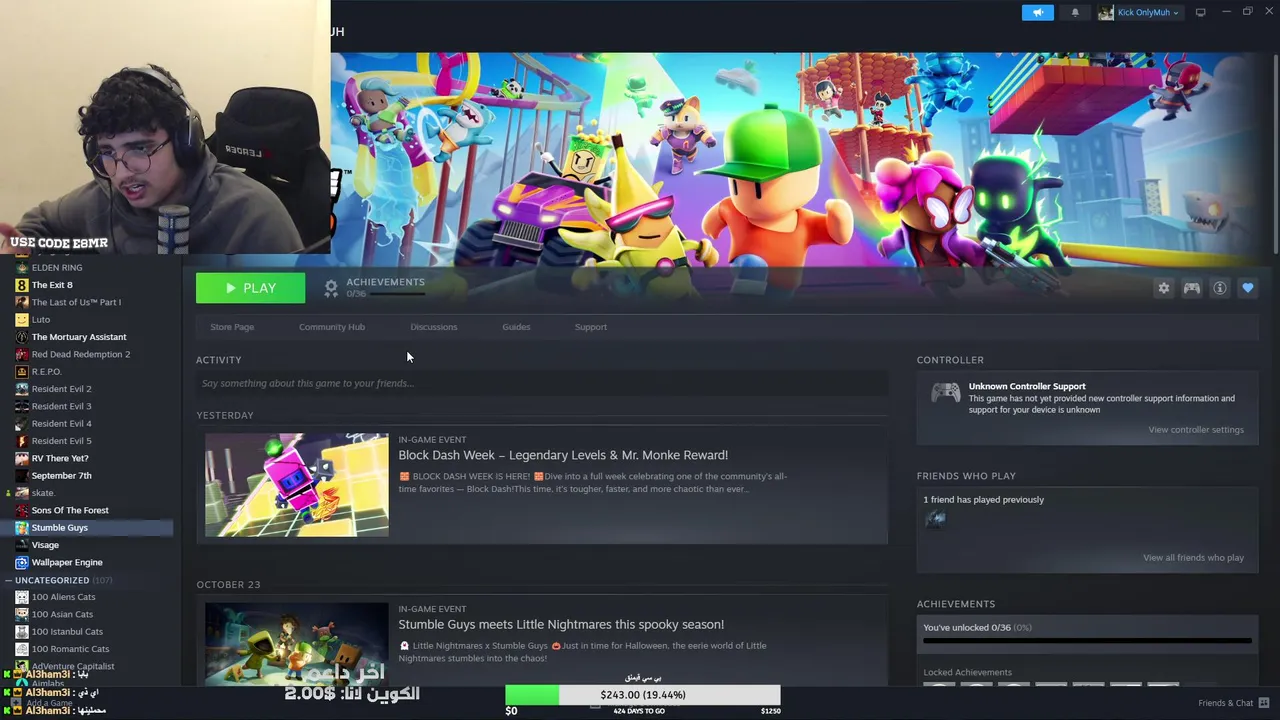Select RV There Yet? in library
Screen dimensions: 1280x720
[x=60, y=458]
